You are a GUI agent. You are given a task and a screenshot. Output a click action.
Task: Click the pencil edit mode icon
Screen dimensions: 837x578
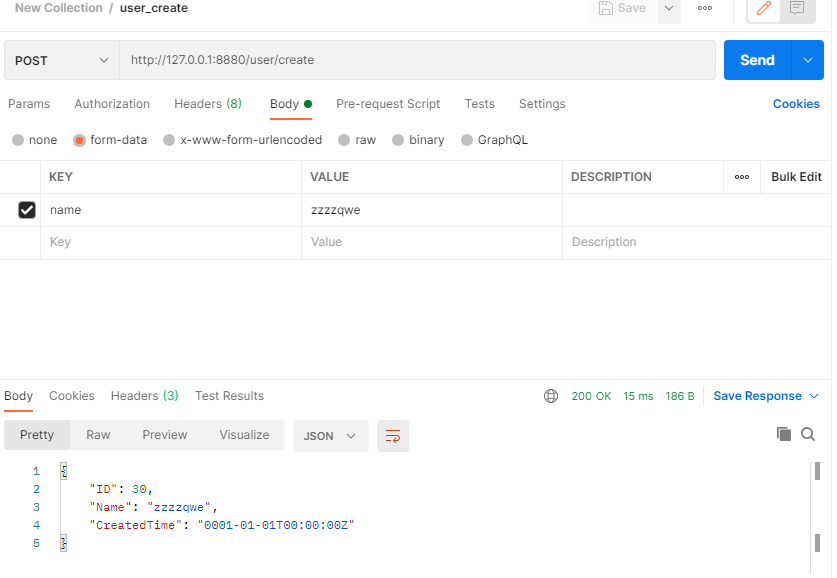tap(765, 9)
